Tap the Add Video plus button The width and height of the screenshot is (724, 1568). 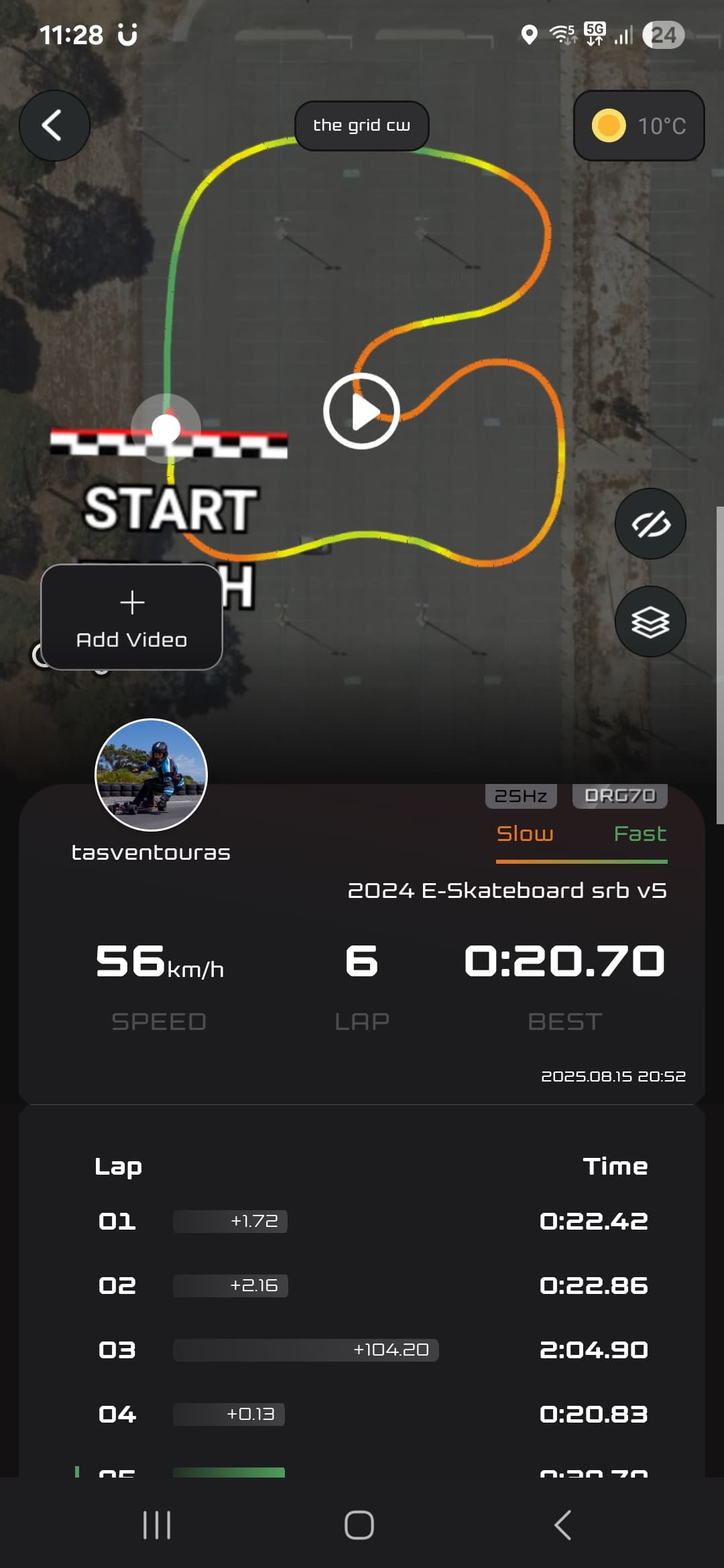132,617
